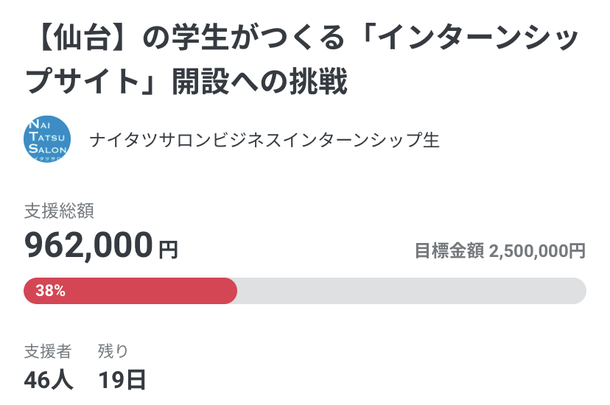Click the 46人 supporter count

(48, 380)
